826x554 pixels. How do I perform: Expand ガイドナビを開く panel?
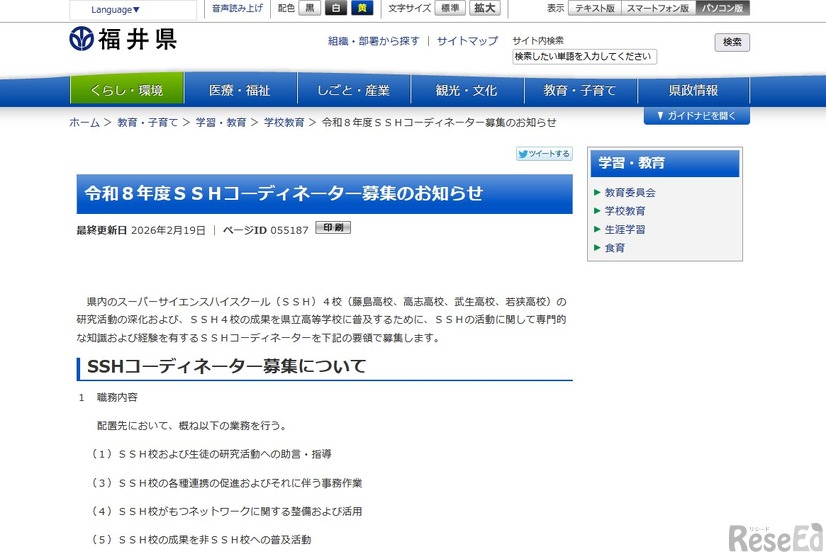tap(696, 116)
